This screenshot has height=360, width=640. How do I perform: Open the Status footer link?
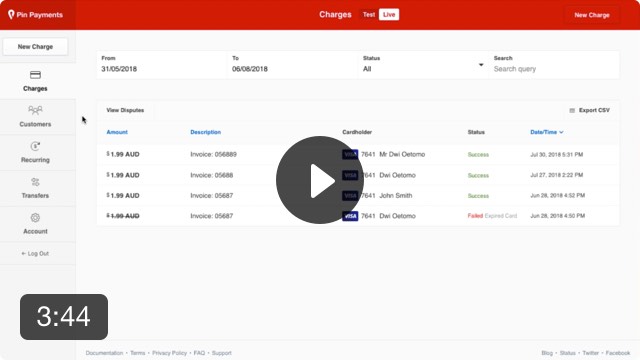pyautogui.click(x=567, y=353)
